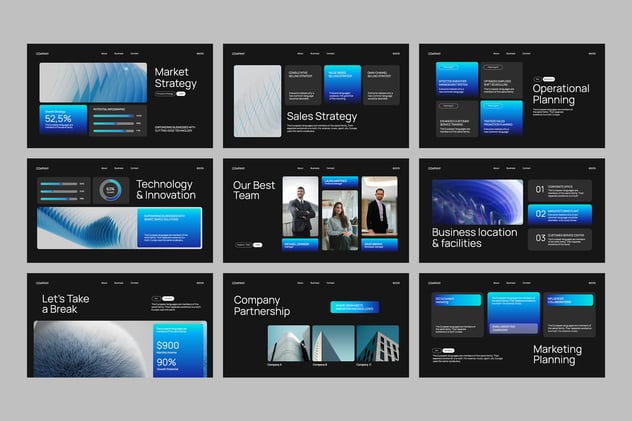The image size is (632, 421).
Task: Click the 03 numbered card on Business location slide
Action: click(559, 239)
